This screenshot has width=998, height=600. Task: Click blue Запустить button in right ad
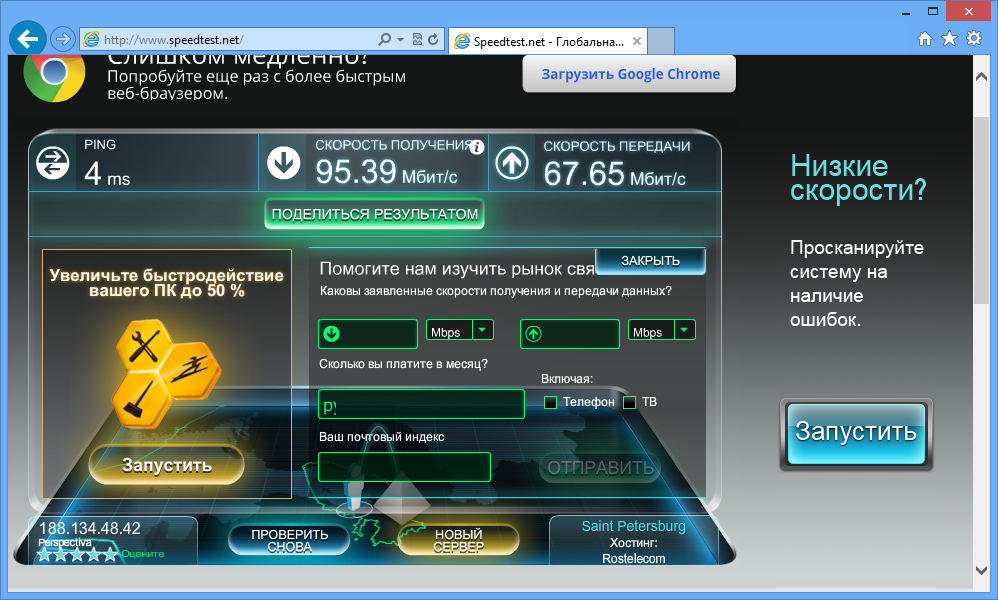click(x=856, y=434)
